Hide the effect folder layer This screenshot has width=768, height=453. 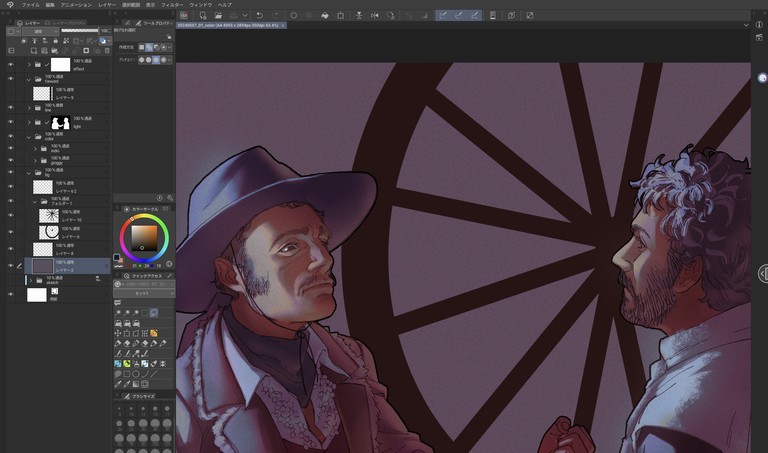tap(10, 64)
